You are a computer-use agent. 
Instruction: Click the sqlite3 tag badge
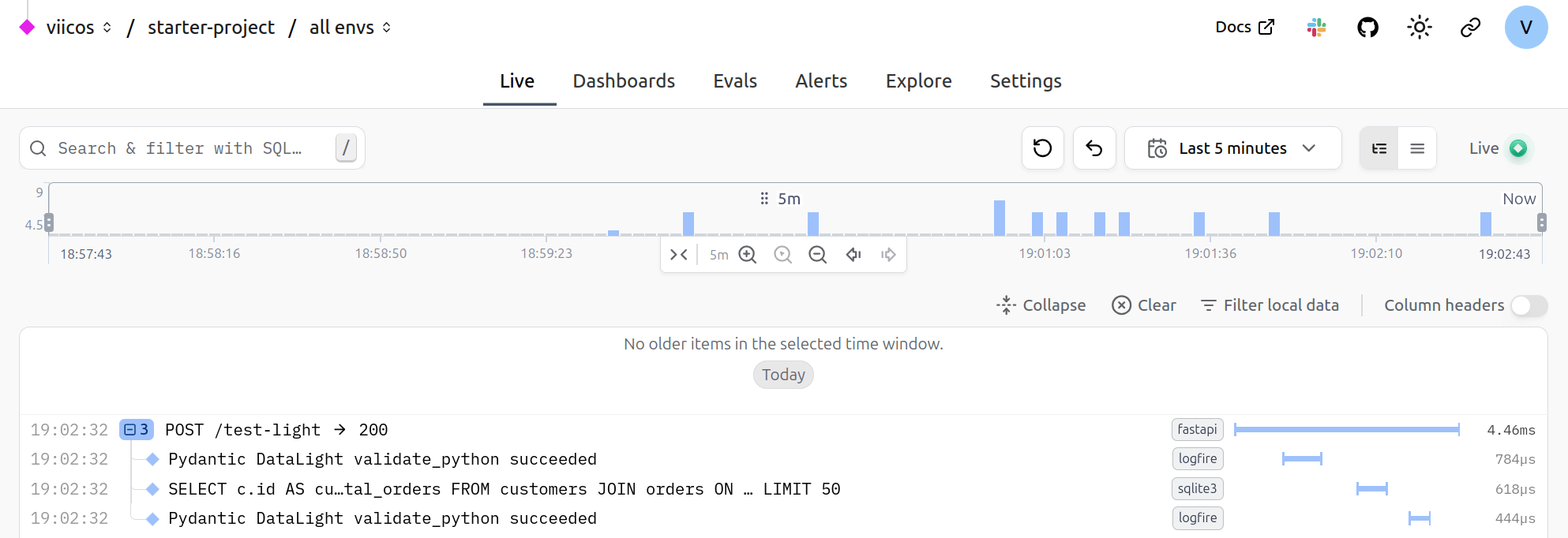tap(1197, 489)
